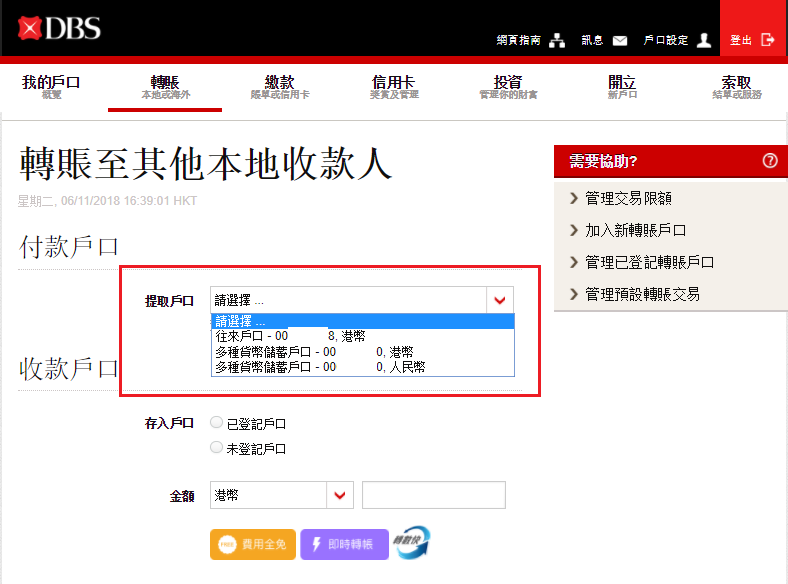Viewport: 788px width, 584px height.
Task: Expand the 提取戶口 dropdown arrow
Action: [x=500, y=300]
